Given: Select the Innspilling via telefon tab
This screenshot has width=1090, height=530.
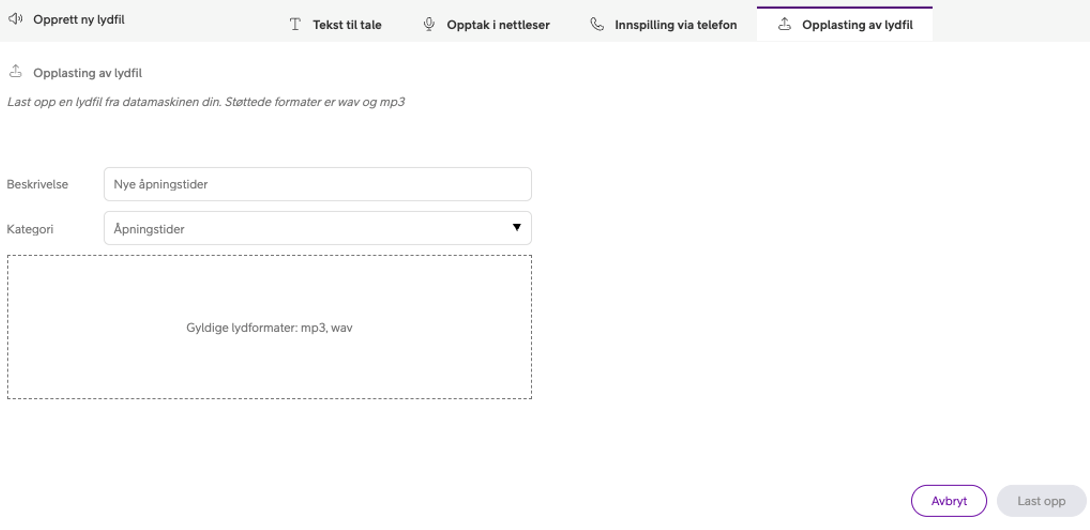Looking at the screenshot, I should pos(676,25).
